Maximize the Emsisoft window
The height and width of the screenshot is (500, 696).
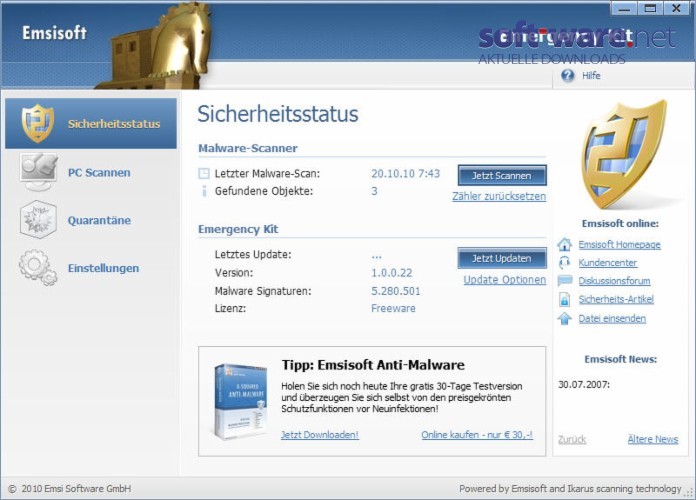pyautogui.click(x=650, y=8)
